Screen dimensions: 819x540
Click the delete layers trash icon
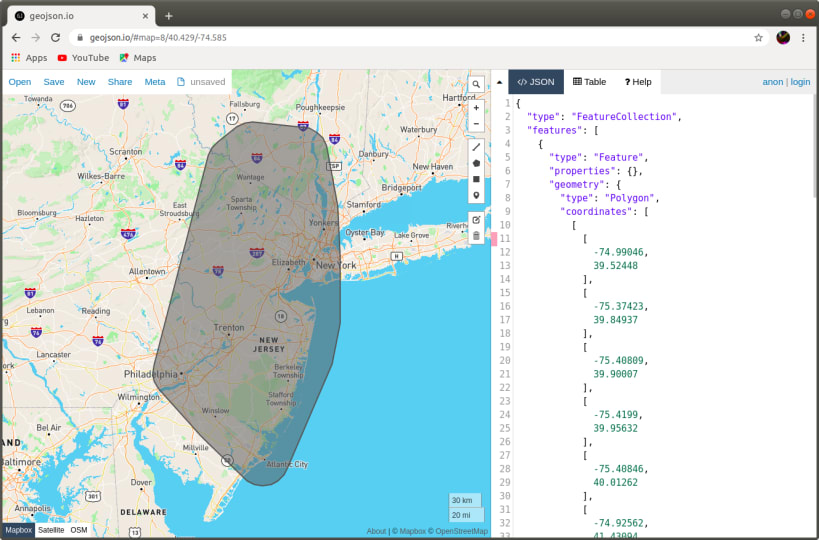click(476, 236)
